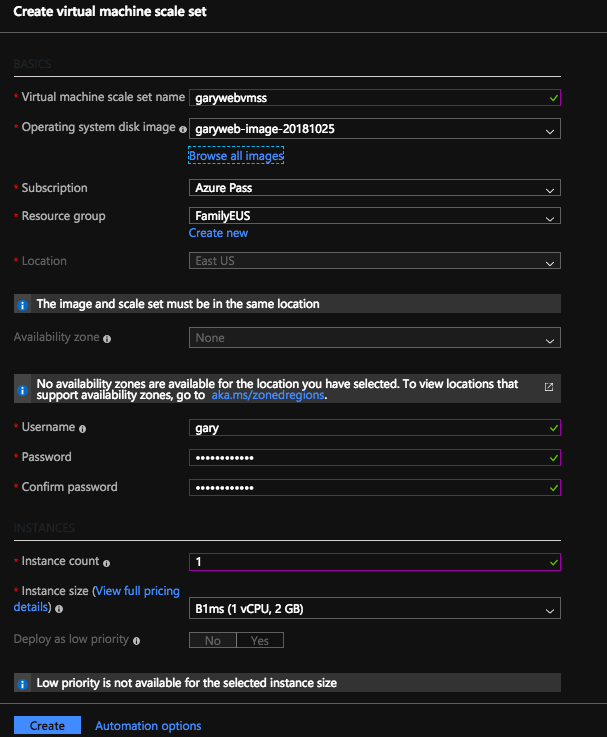Click info icon beside Deploy as low priority
The height and width of the screenshot is (737, 607).
tap(136, 640)
